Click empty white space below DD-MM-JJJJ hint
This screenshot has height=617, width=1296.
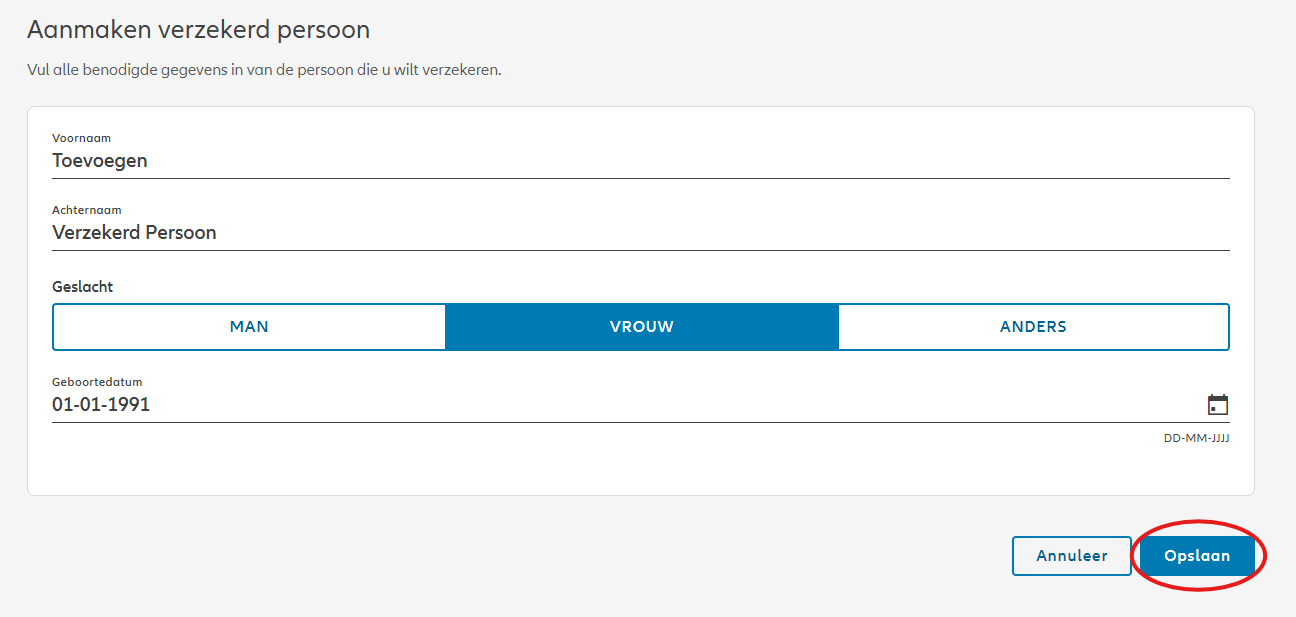640,470
